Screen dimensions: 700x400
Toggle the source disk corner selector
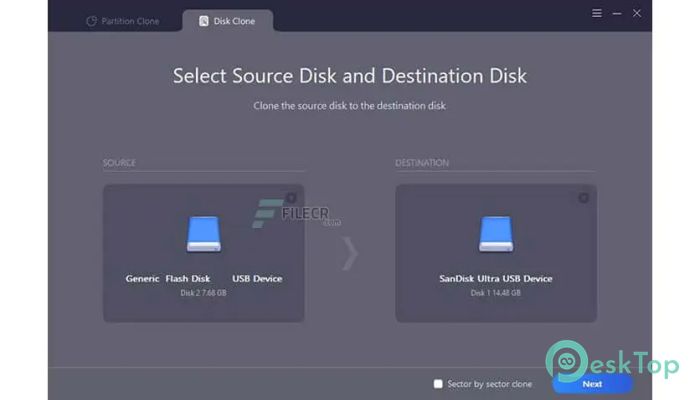pos(291,198)
